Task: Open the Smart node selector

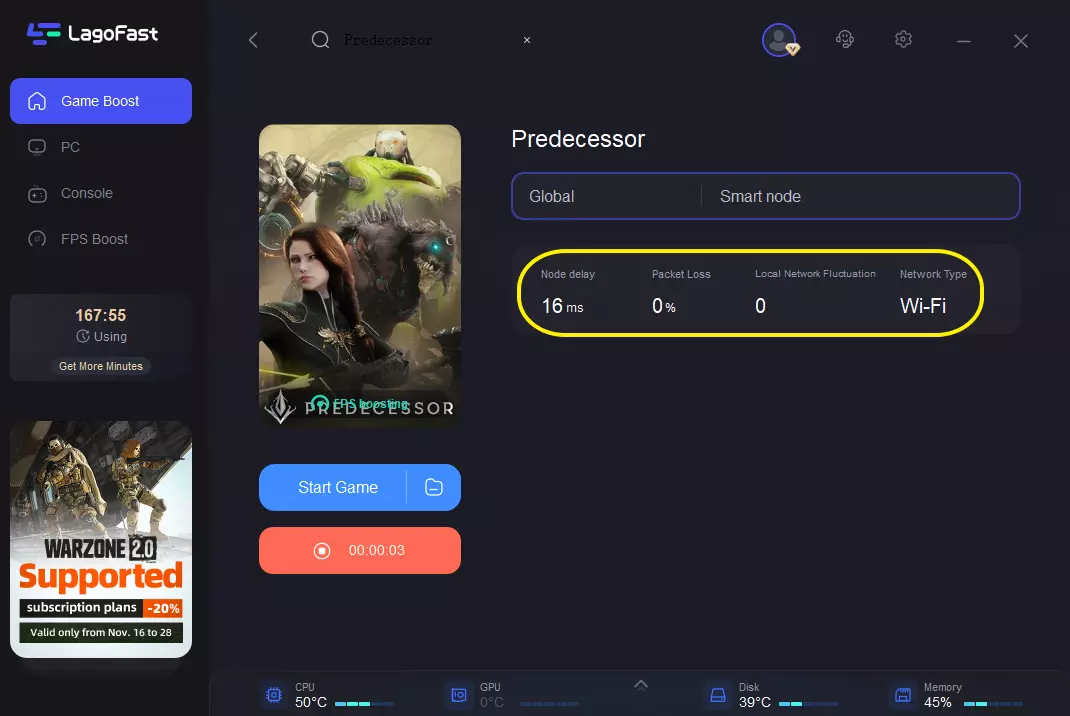Action: tap(860, 197)
